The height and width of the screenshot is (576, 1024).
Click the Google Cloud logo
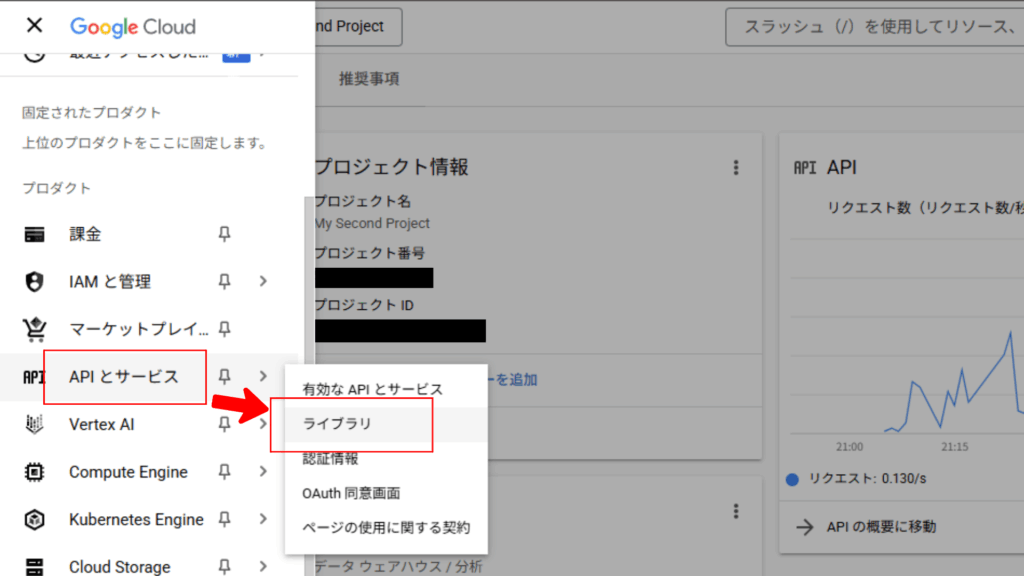[x=133, y=27]
